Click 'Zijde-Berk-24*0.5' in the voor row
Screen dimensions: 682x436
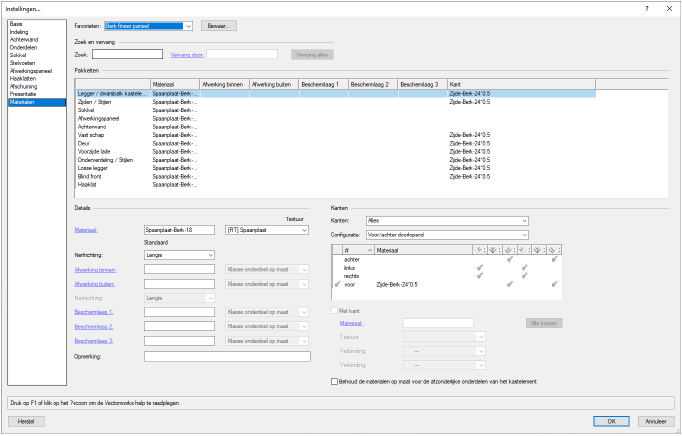[397, 285]
